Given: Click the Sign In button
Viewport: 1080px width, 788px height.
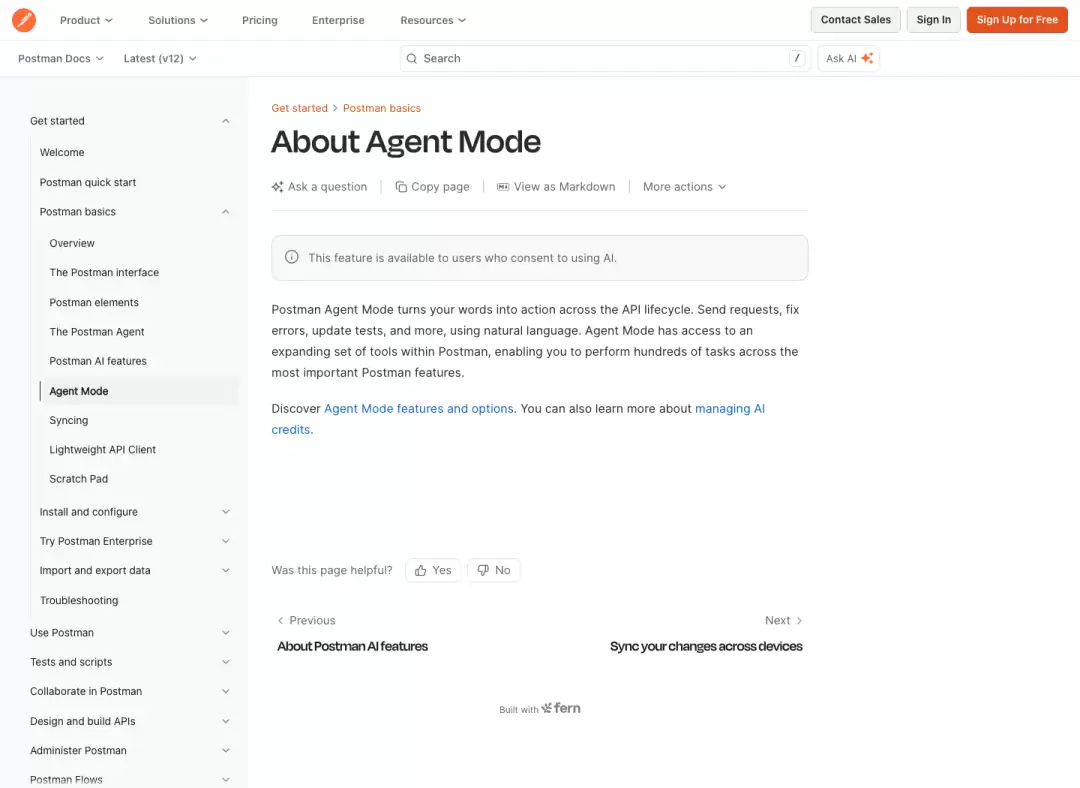Looking at the screenshot, I should [933, 20].
